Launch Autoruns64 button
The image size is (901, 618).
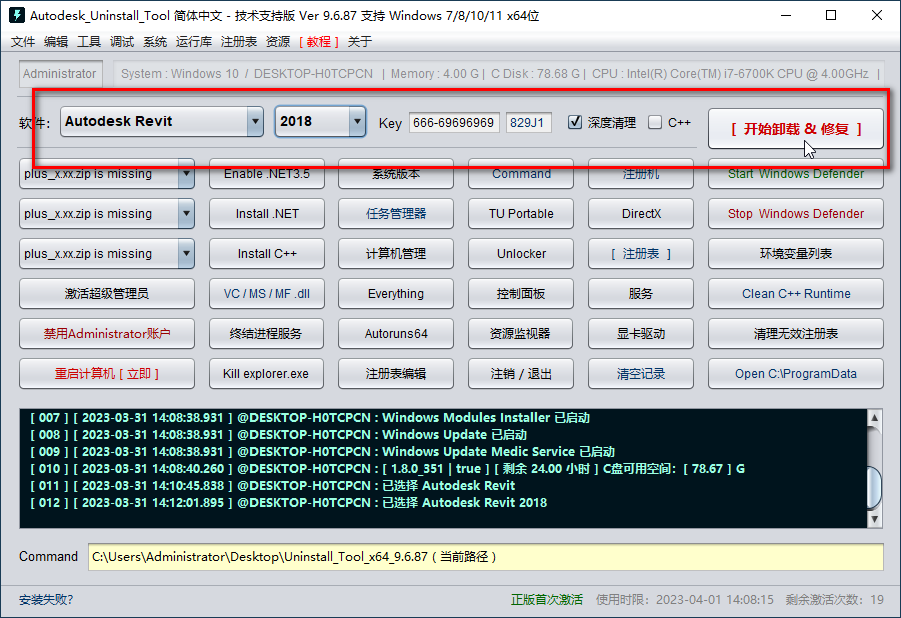[396, 333]
